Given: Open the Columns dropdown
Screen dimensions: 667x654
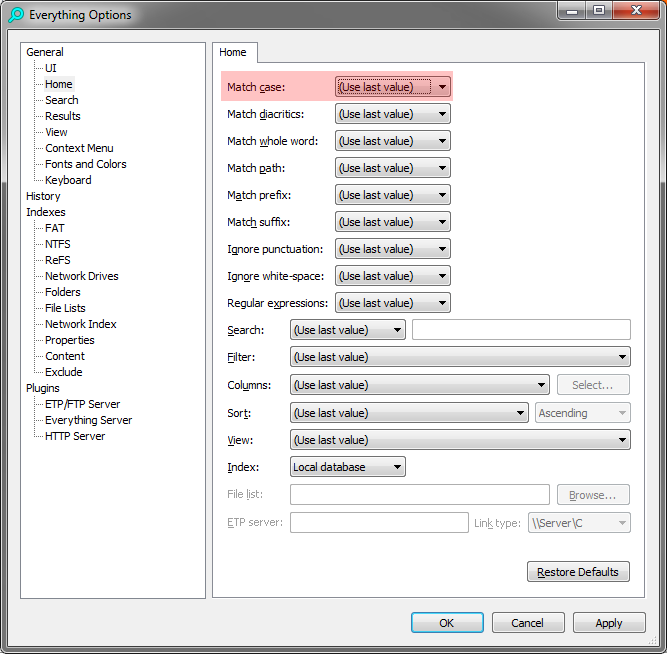Looking at the screenshot, I should point(420,385).
